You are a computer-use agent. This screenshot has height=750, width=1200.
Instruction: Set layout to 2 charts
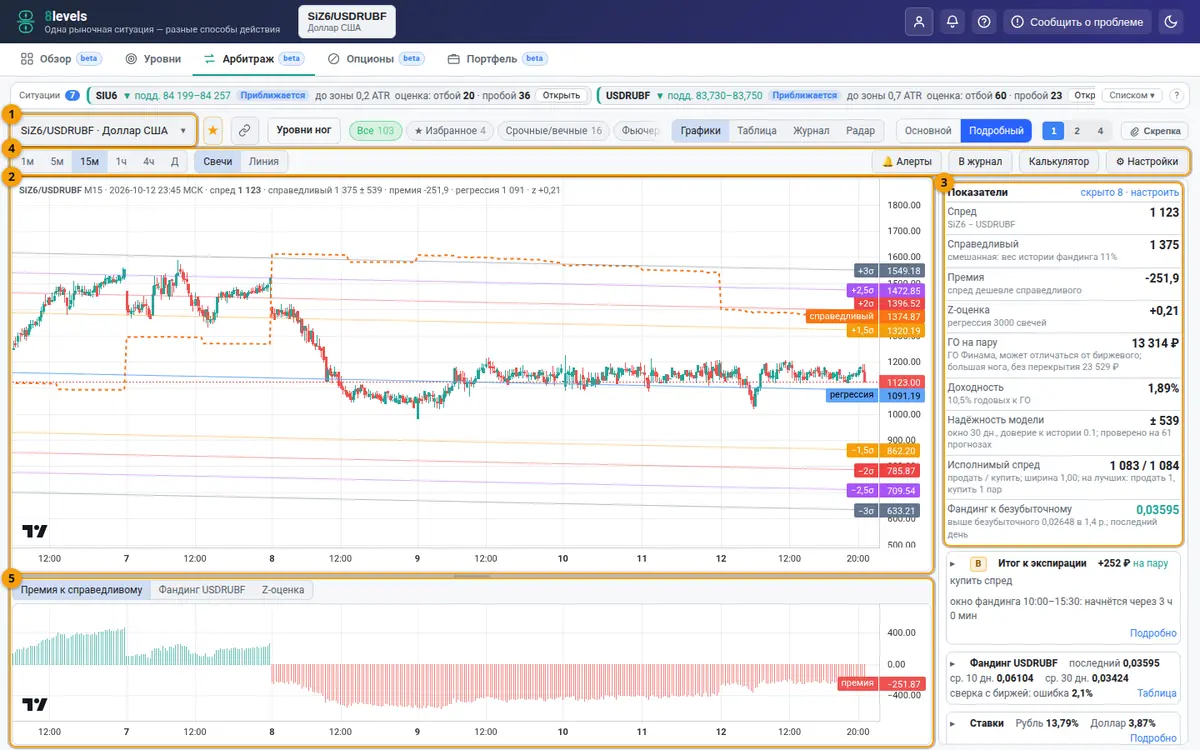pos(1076,130)
